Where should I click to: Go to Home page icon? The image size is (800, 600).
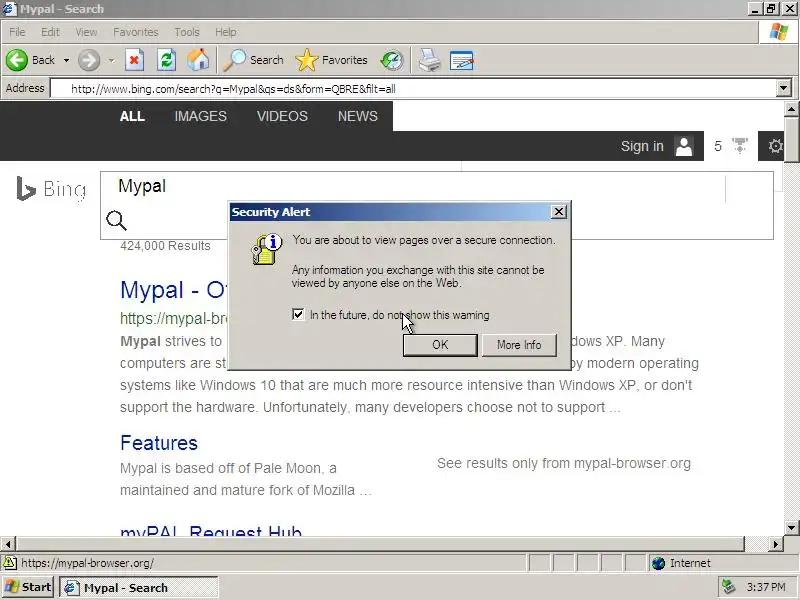pyautogui.click(x=198, y=60)
